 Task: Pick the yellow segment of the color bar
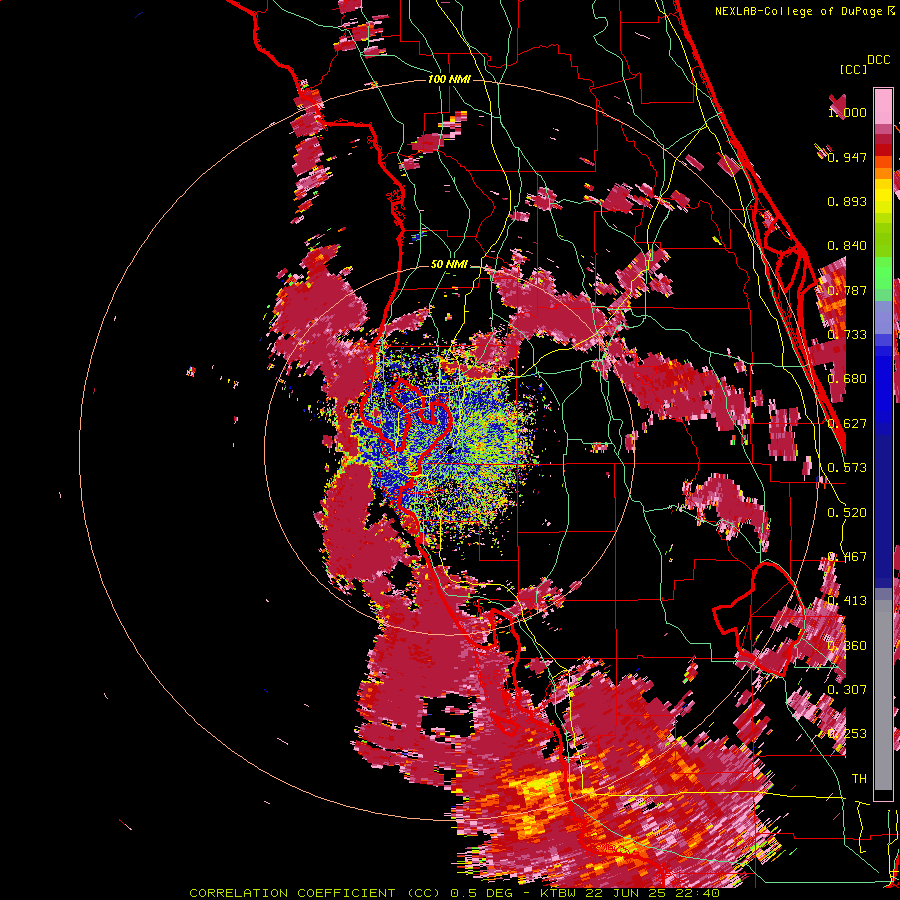coord(883,197)
